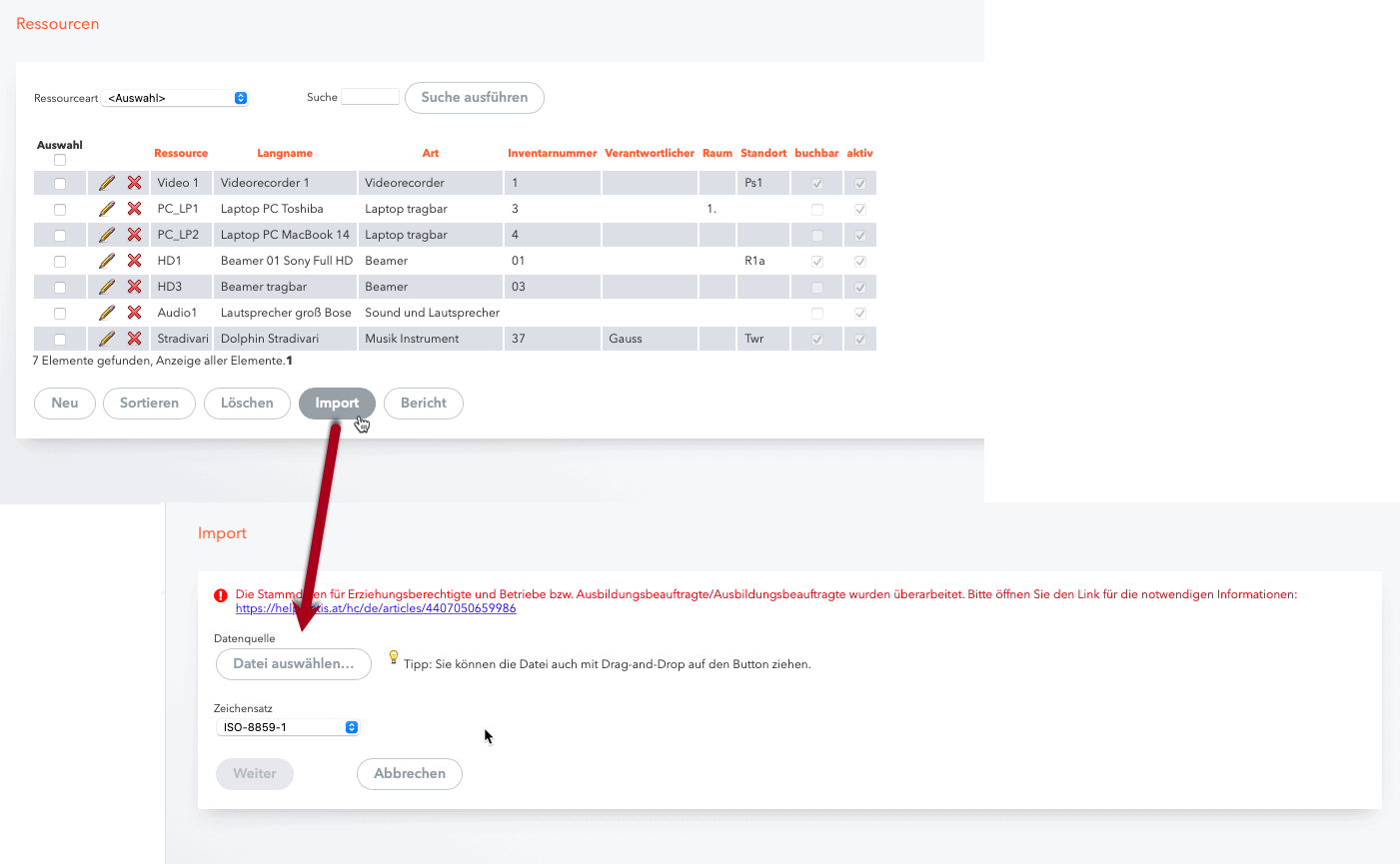Tick the selection checkbox for the Stradivari row

pyautogui.click(x=60, y=340)
